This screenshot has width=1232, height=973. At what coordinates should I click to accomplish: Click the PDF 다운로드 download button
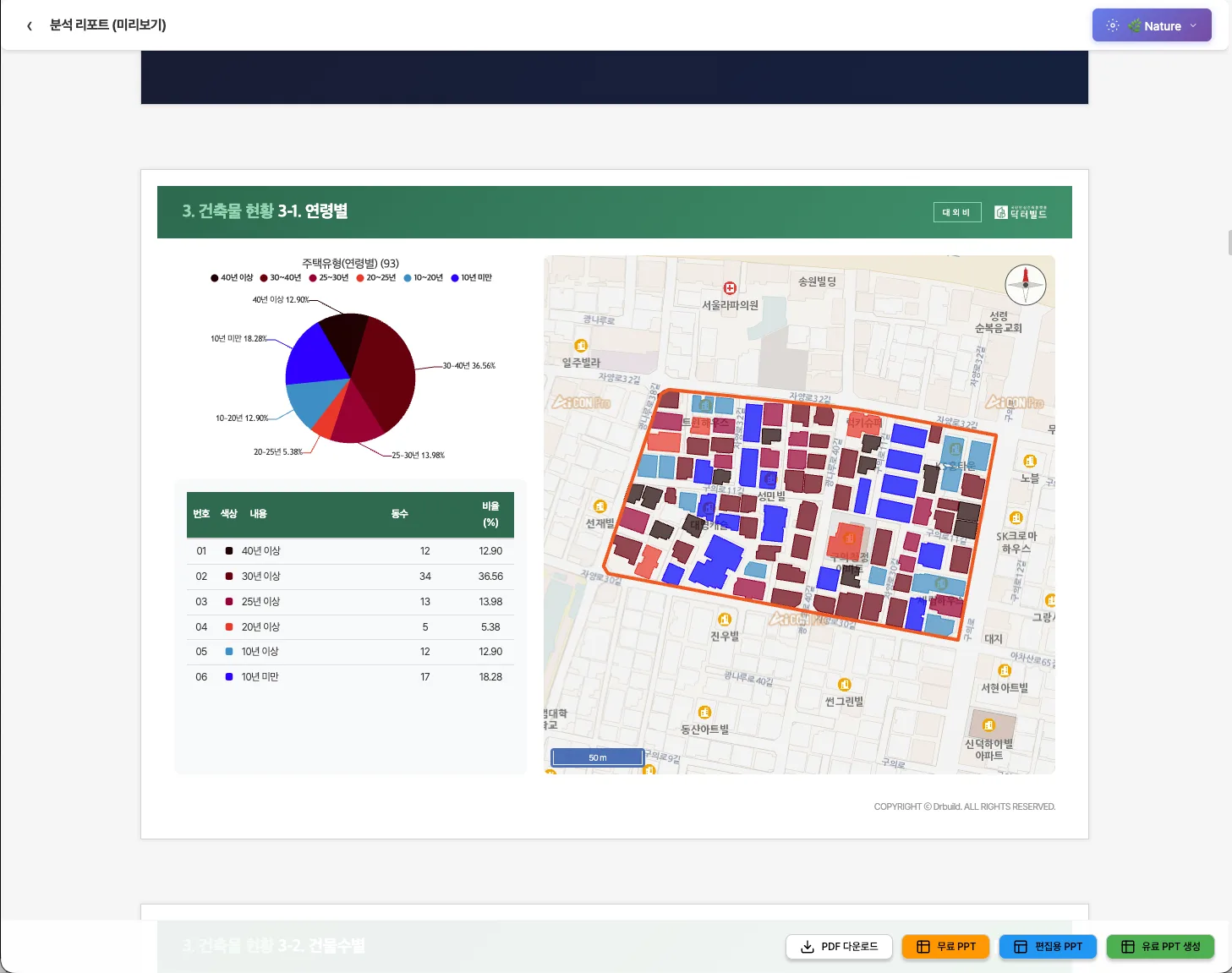tap(839, 947)
